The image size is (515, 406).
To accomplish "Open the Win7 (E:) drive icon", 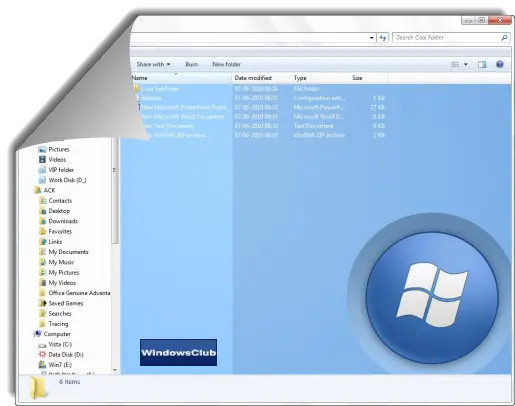I will pyautogui.click(x=42, y=365).
